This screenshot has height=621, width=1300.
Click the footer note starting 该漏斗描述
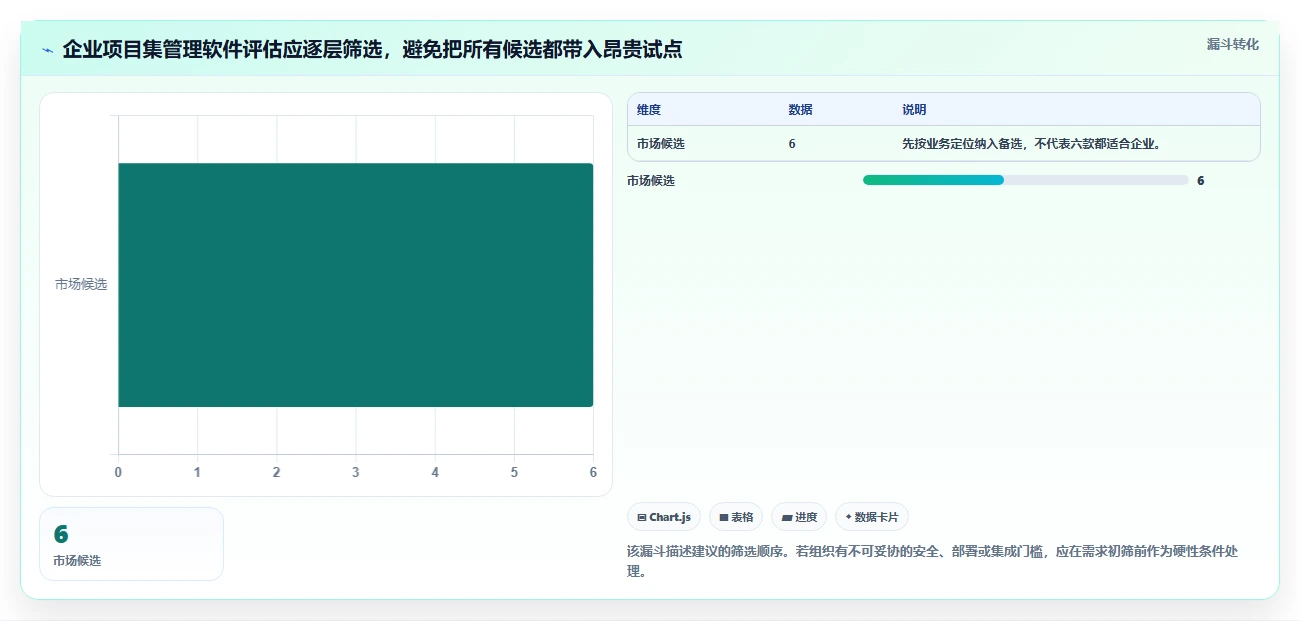(x=932, y=561)
